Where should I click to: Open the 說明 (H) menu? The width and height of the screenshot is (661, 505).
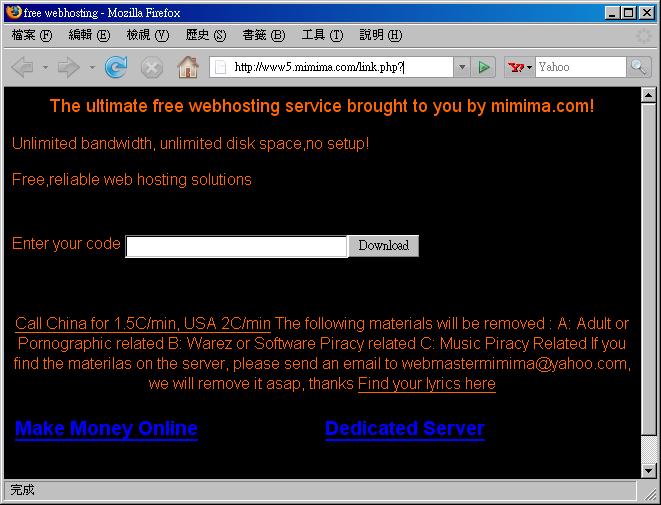[x=381, y=35]
